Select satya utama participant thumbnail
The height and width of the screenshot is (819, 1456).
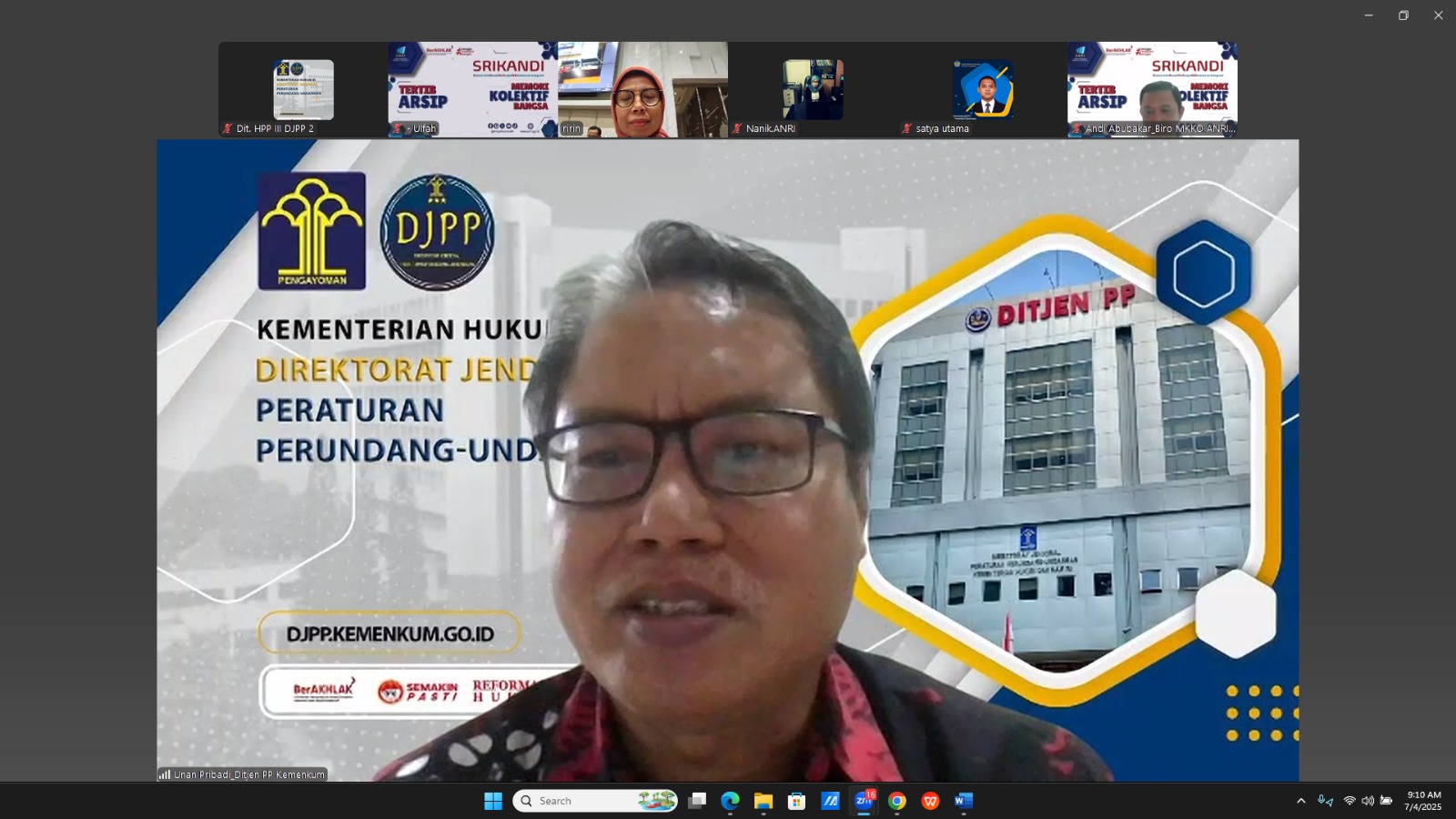[982, 89]
